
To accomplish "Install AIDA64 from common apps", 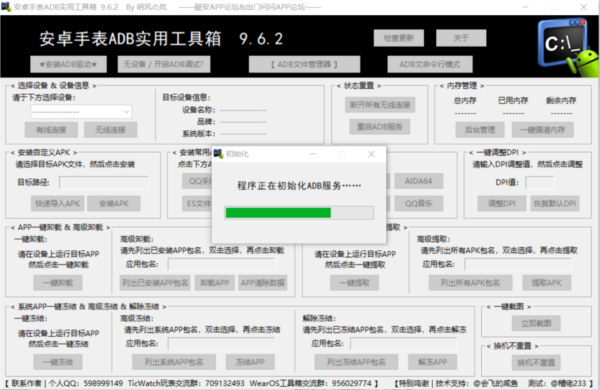I will 419,181.
